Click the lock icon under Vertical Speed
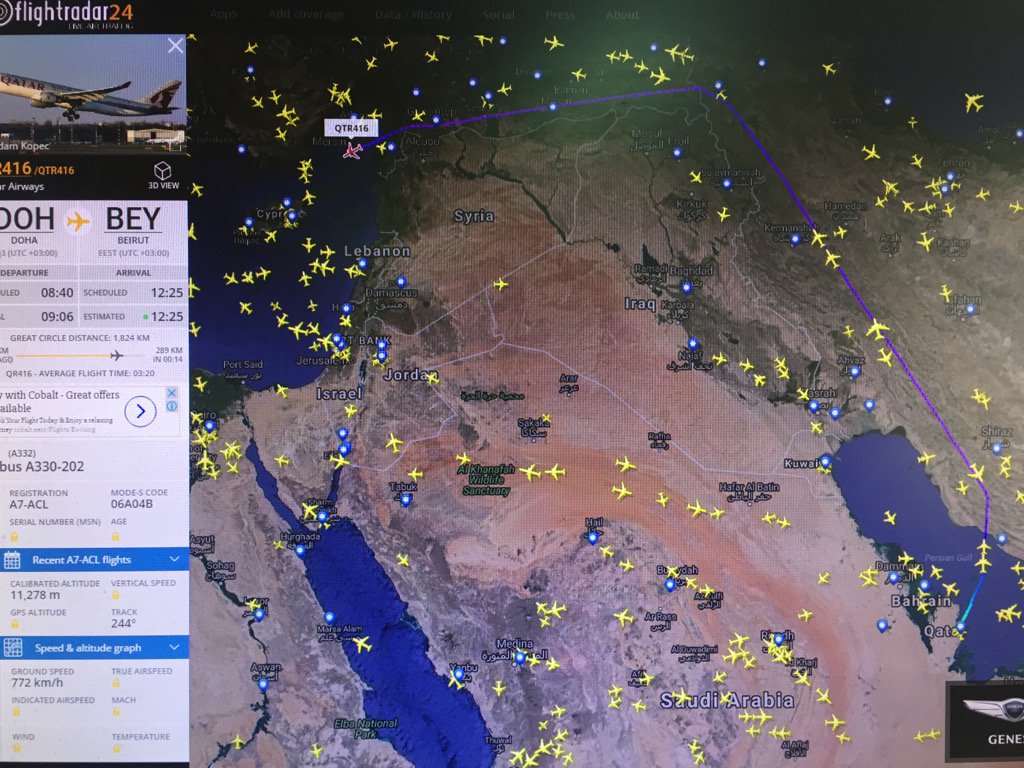Image resolution: width=1024 pixels, height=768 pixels. [116, 596]
